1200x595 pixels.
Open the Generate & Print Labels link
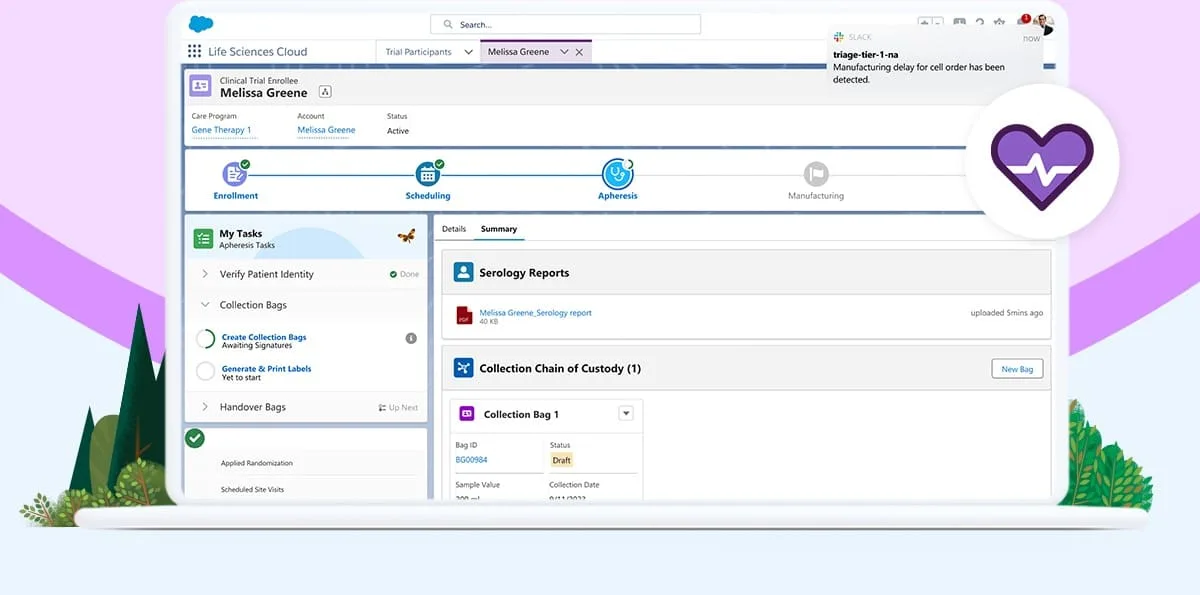coord(266,369)
